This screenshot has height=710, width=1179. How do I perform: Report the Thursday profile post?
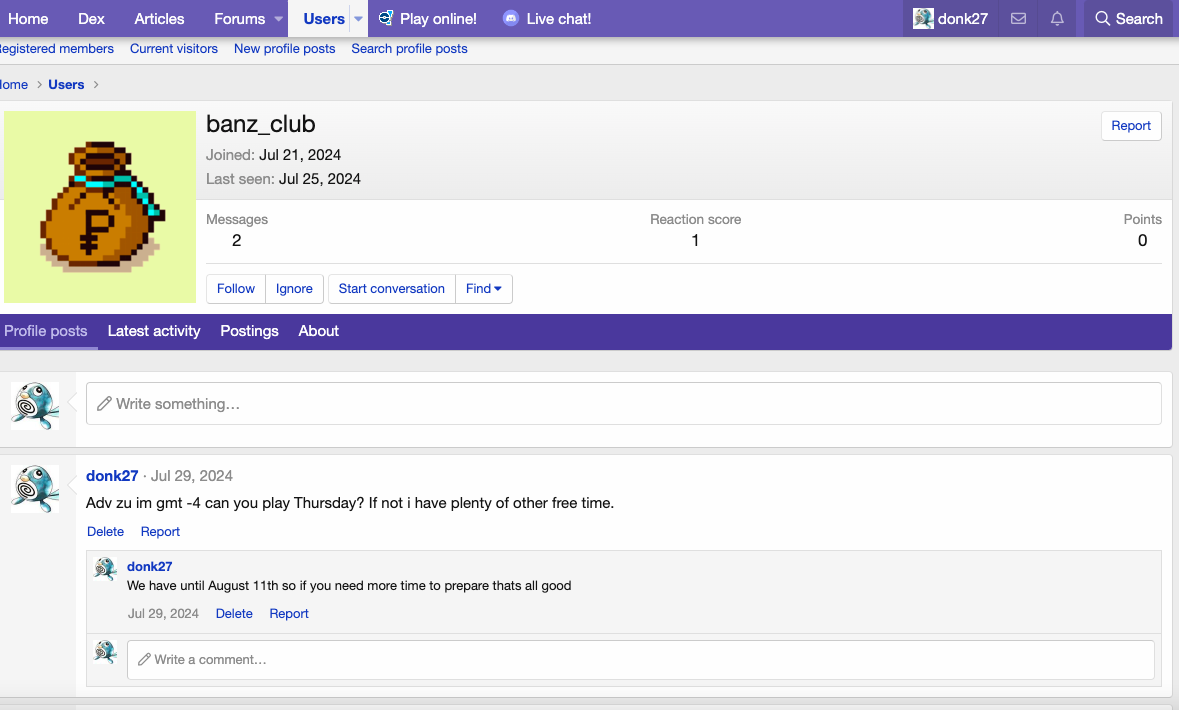point(160,531)
